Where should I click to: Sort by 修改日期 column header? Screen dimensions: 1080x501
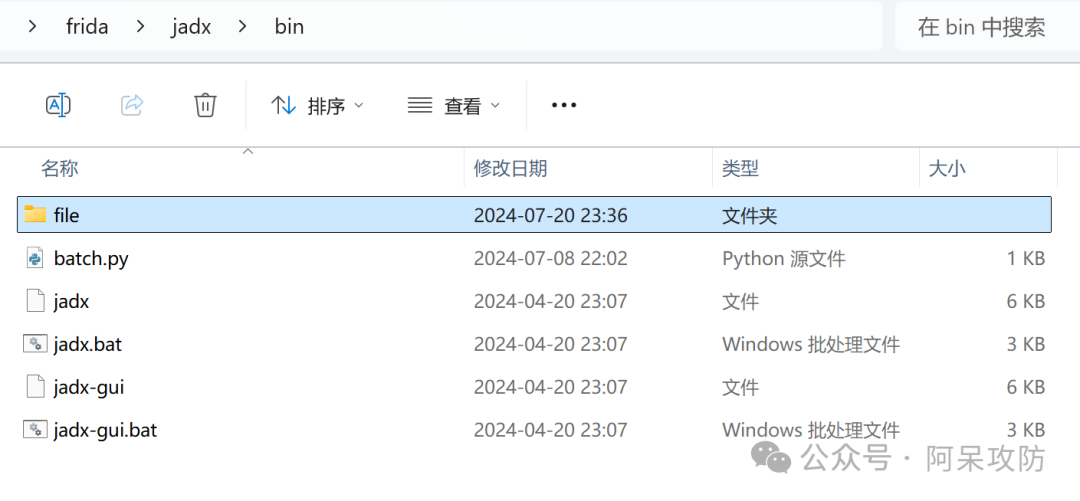510,168
